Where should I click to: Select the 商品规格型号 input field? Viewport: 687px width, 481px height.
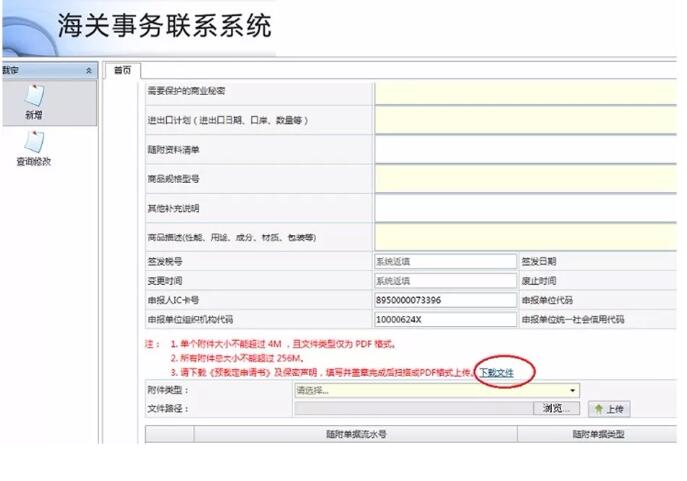(x=526, y=179)
